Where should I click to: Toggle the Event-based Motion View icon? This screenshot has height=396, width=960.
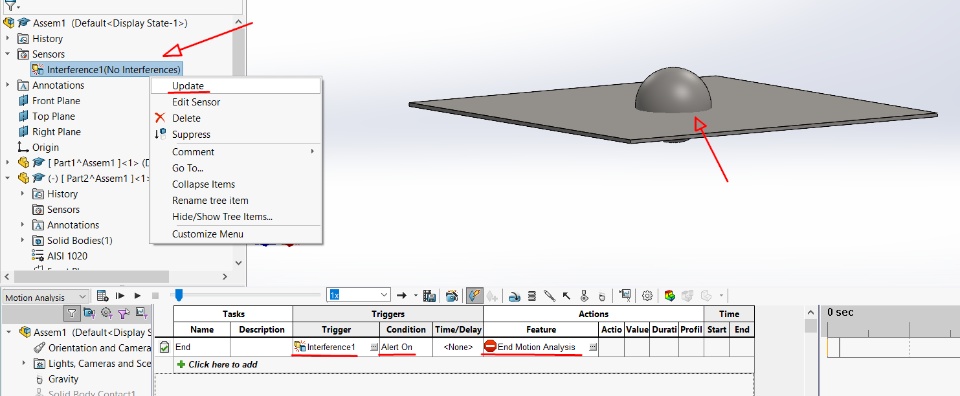474,296
